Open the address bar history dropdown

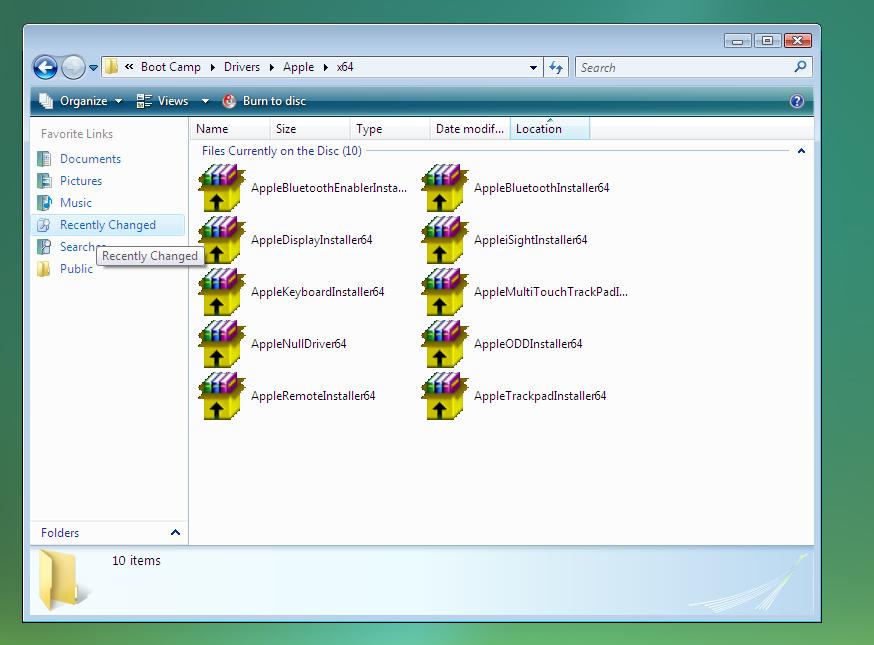click(x=533, y=67)
